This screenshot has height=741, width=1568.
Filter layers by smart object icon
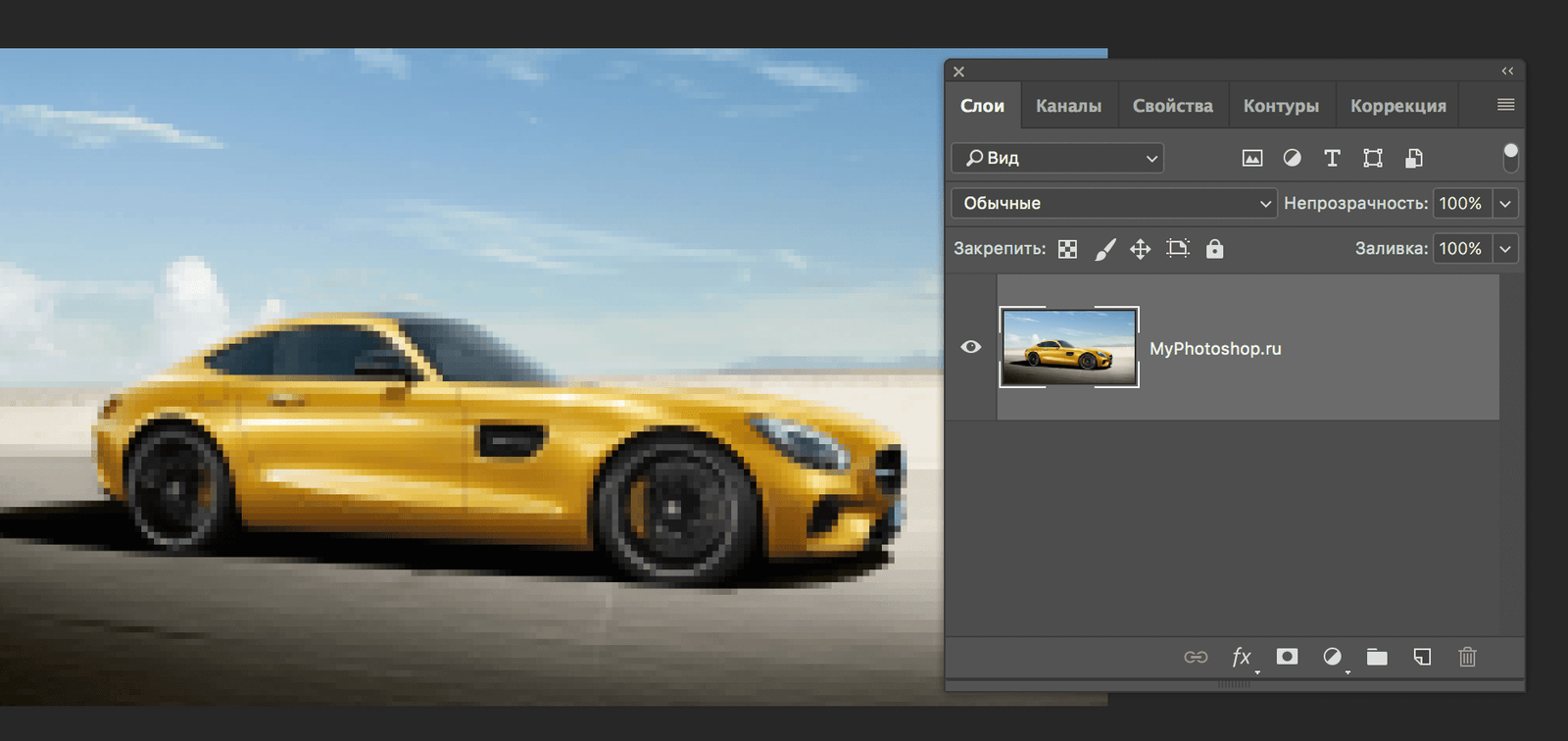click(1413, 158)
